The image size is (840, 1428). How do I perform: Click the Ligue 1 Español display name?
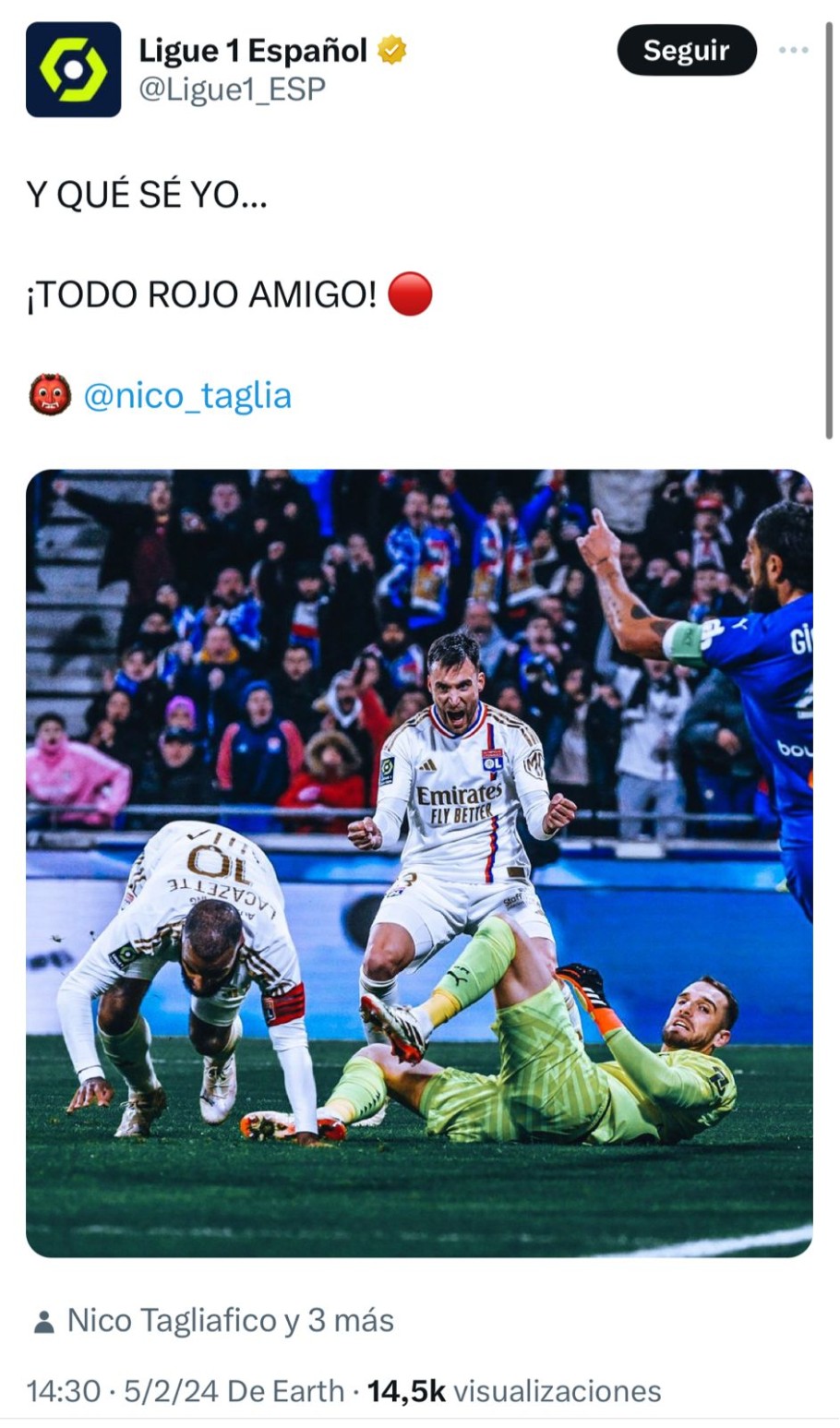253,50
